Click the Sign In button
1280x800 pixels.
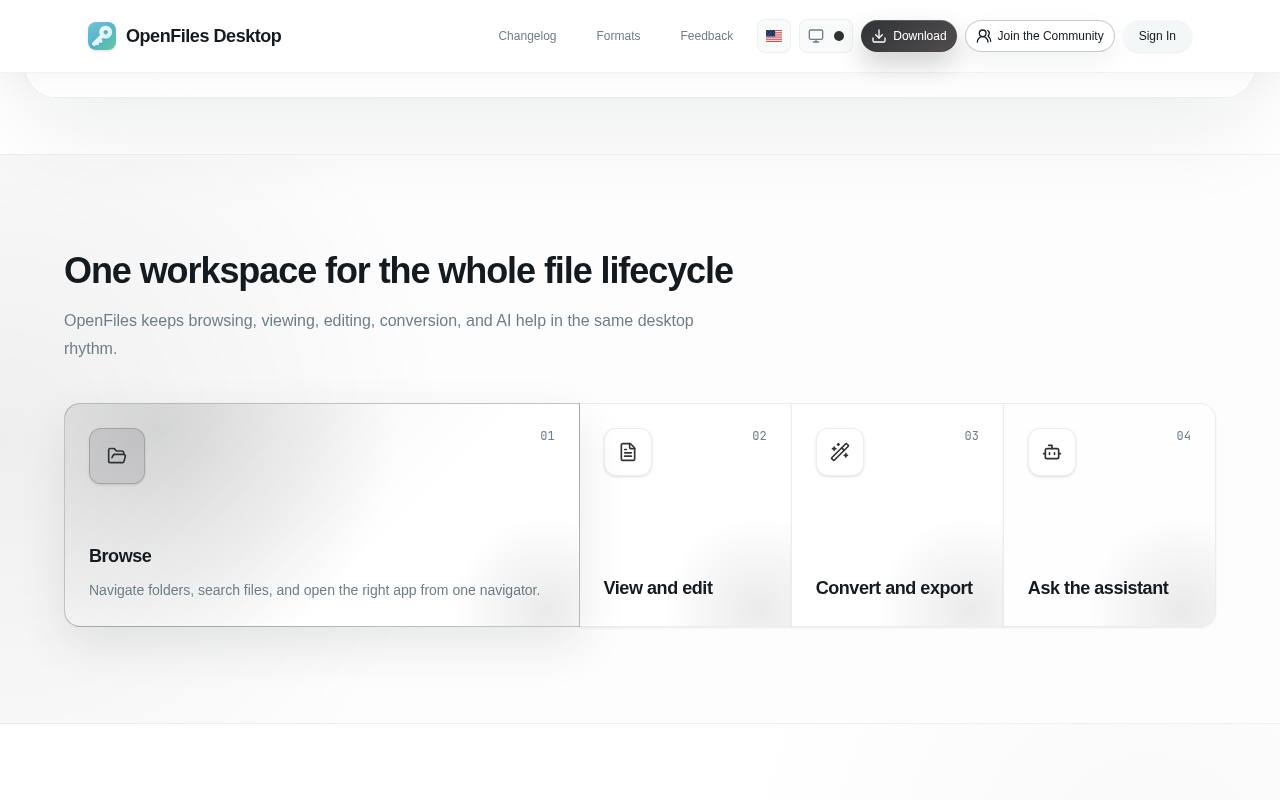tap(1157, 36)
